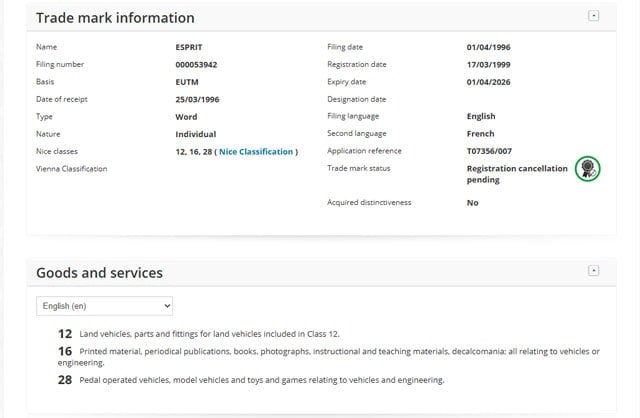
Task: Click the class 16 number in goods list
Action: click(x=65, y=350)
